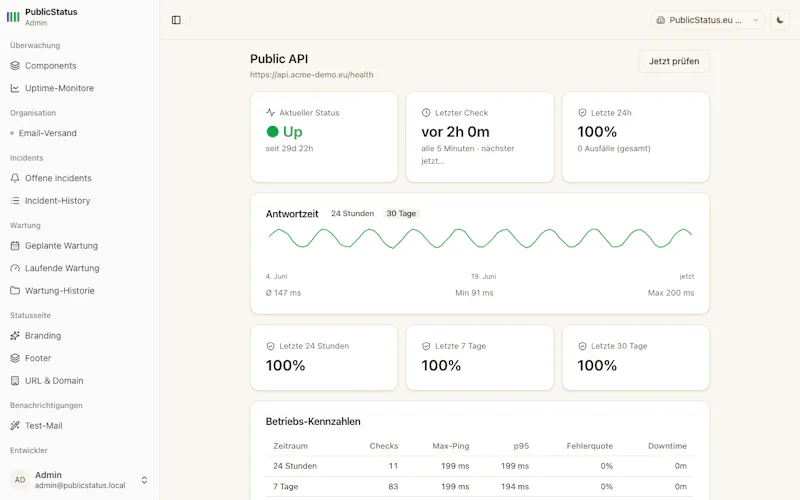800x500 pixels.
Task: Click the URL & Domain icon
Action: tap(15, 380)
